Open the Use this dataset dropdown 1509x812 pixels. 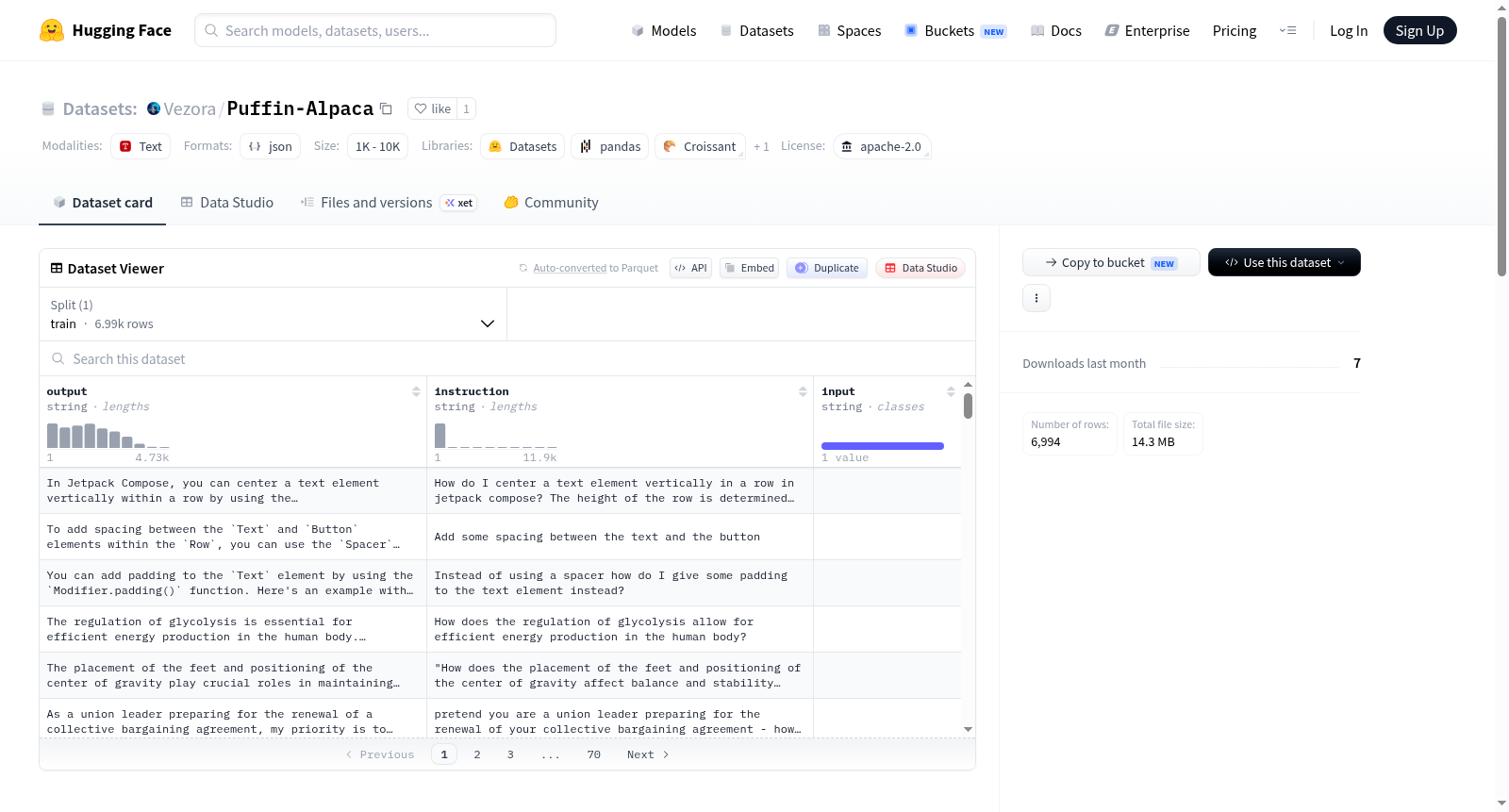click(x=1284, y=262)
